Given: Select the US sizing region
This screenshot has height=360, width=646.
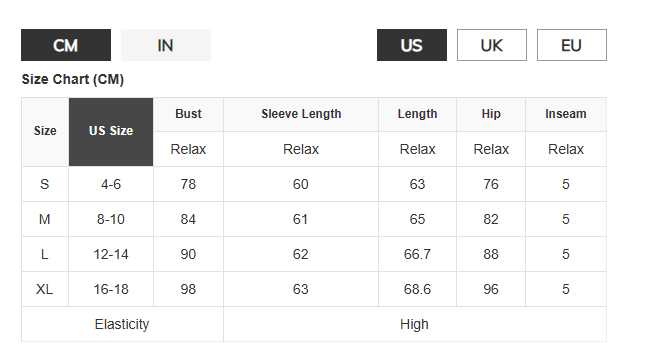Looking at the screenshot, I should point(412,45).
